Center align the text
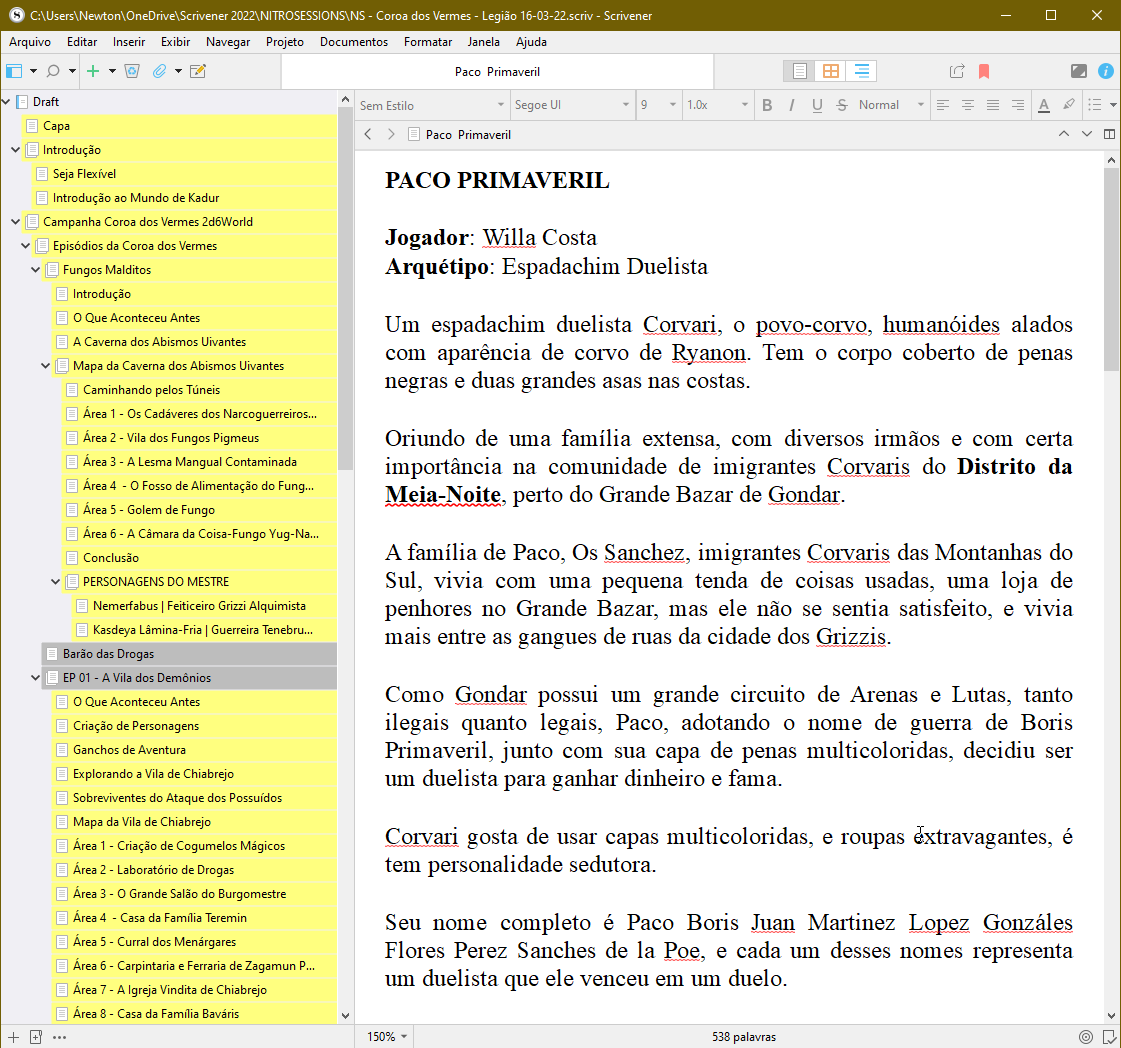 coord(968,105)
